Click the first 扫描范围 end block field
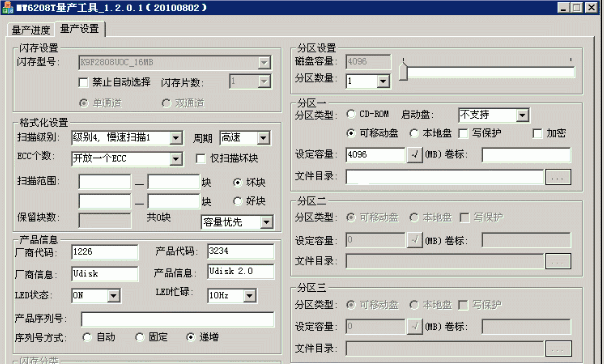This screenshot has width=604, height=364. click(x=174, y=182)
